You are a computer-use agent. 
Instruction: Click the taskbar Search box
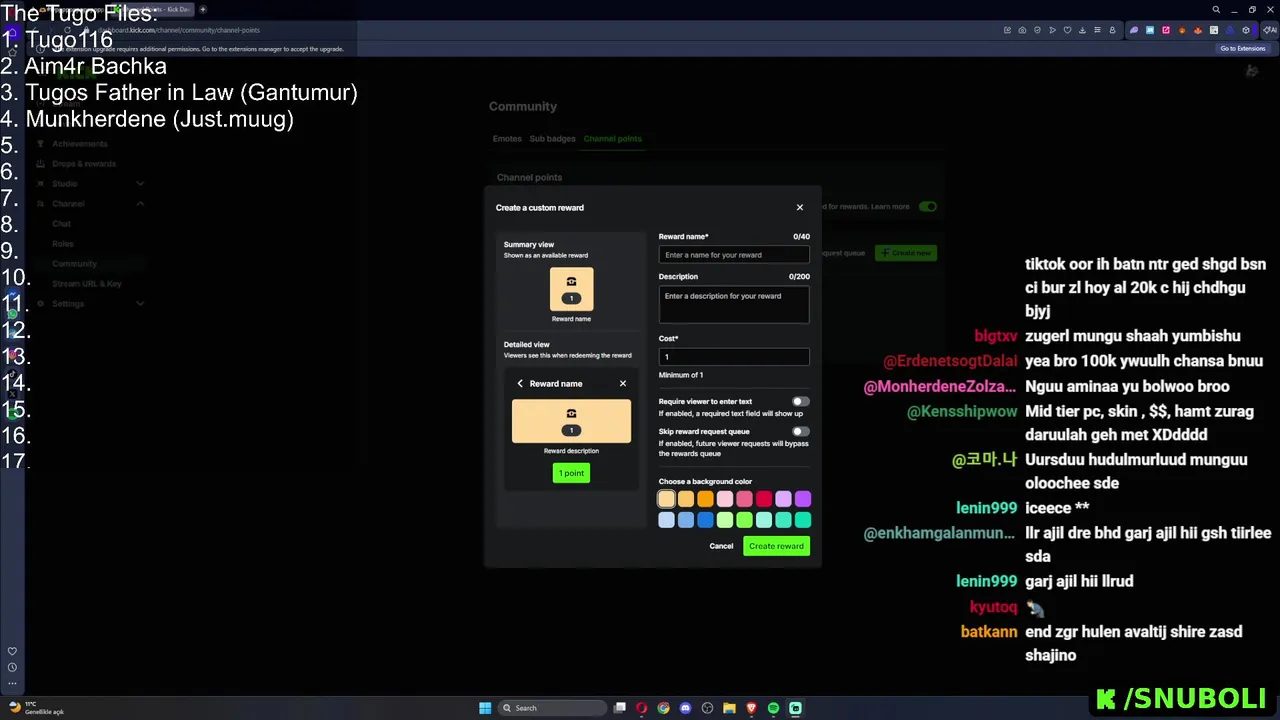pyautogui.click(x=552, y=708)
